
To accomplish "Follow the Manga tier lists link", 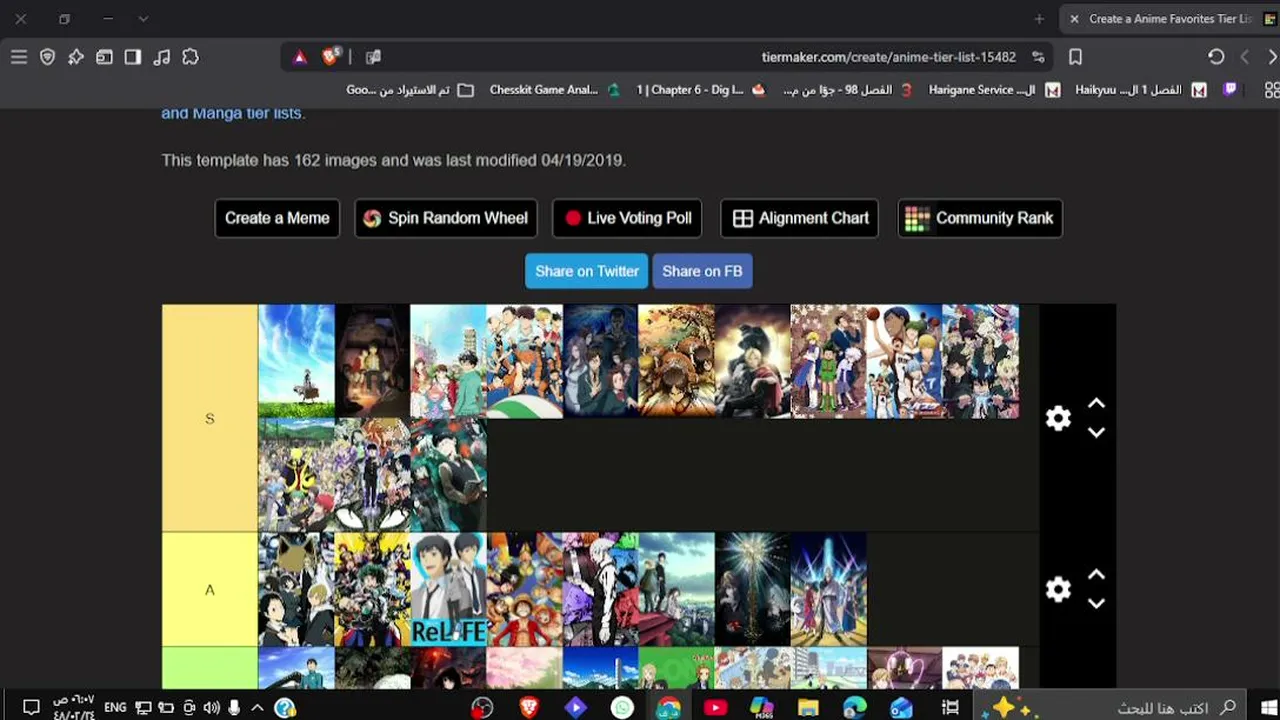I will 233,113.
